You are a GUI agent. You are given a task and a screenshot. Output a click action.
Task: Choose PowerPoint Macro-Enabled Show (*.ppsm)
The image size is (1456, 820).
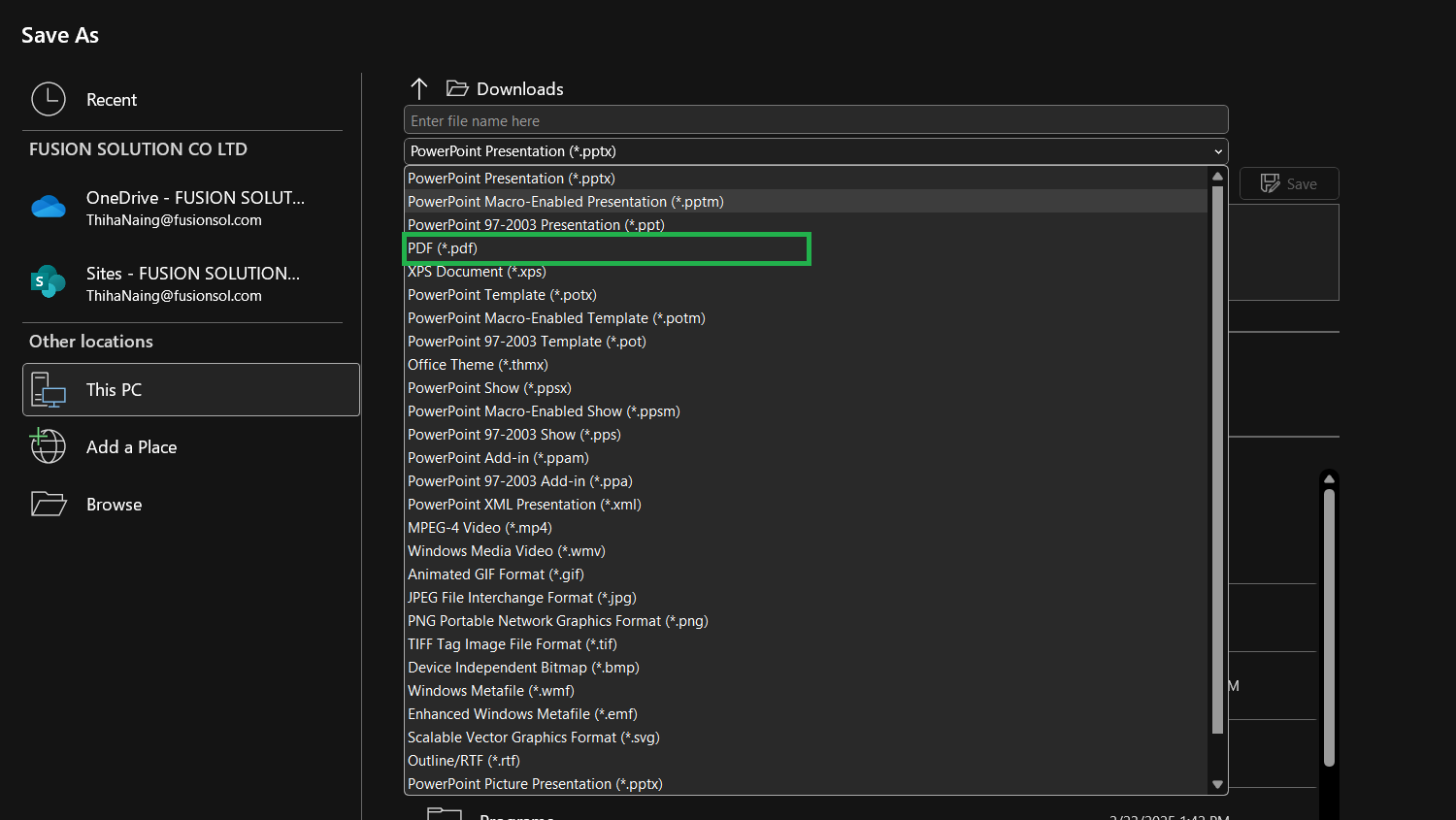[x=807, y=411]
